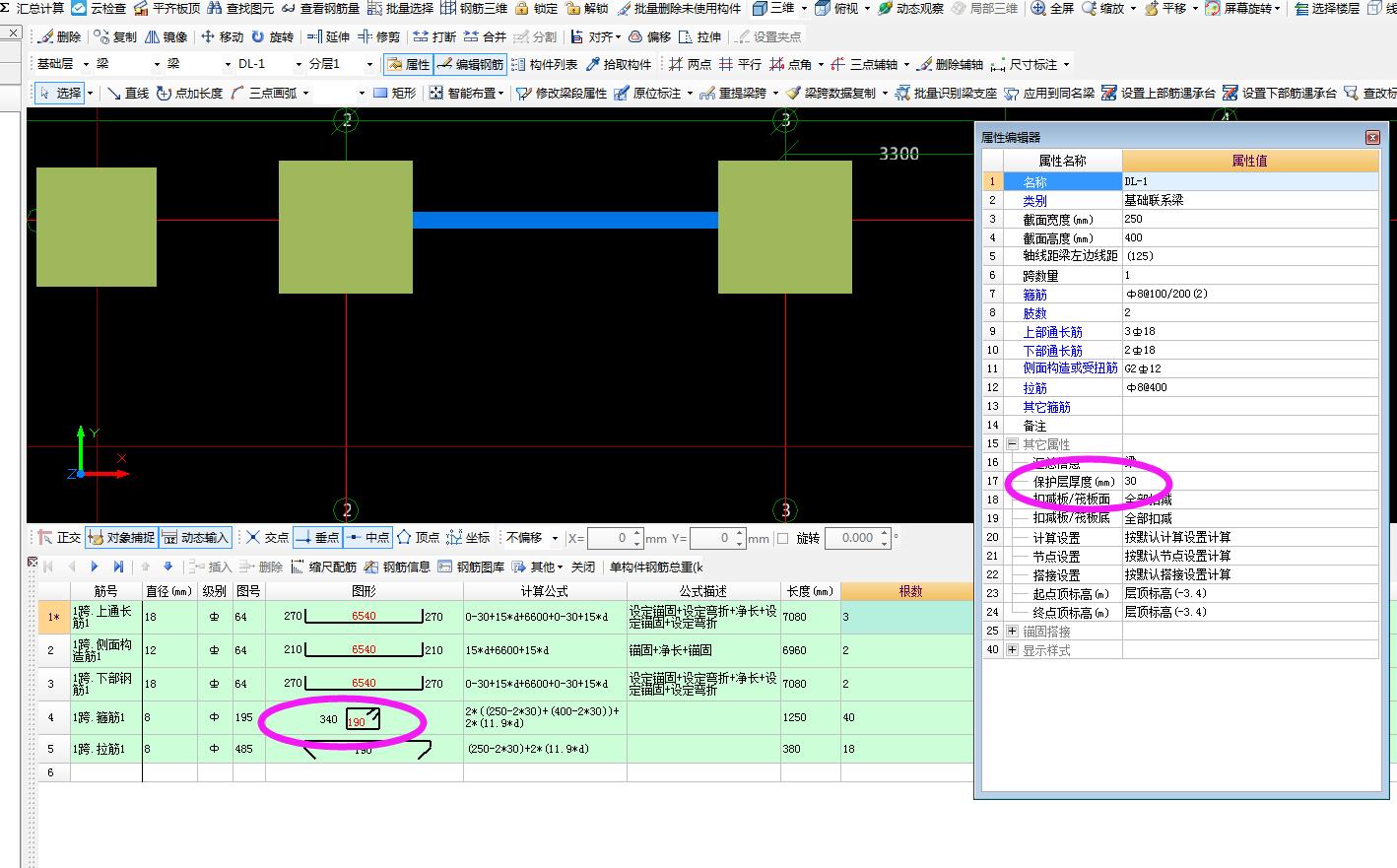This screenshot has width=1397, height=868.
Task: Select the 打断 break tool
Action: coord(434,36)
